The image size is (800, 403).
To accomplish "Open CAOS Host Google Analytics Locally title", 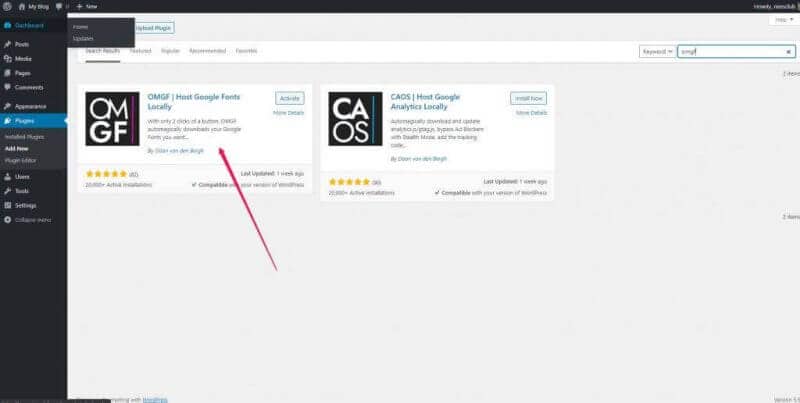I will [425, 102].
